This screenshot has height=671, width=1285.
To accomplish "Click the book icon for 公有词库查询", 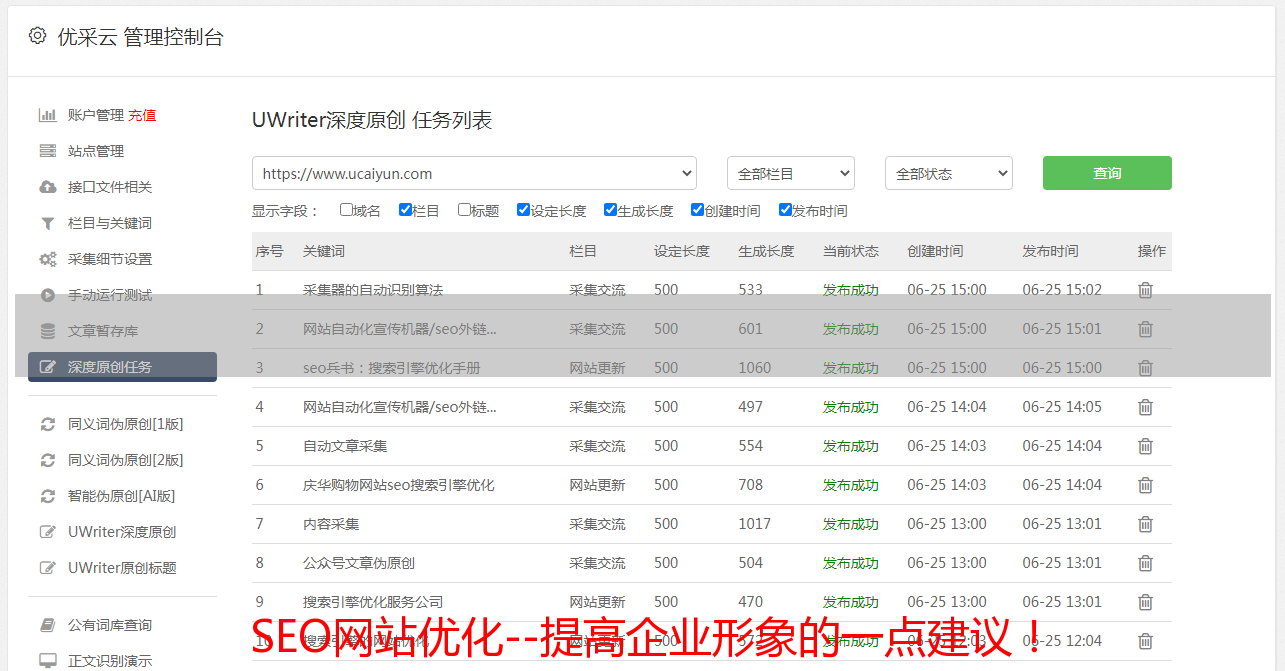I will [47, 625].
